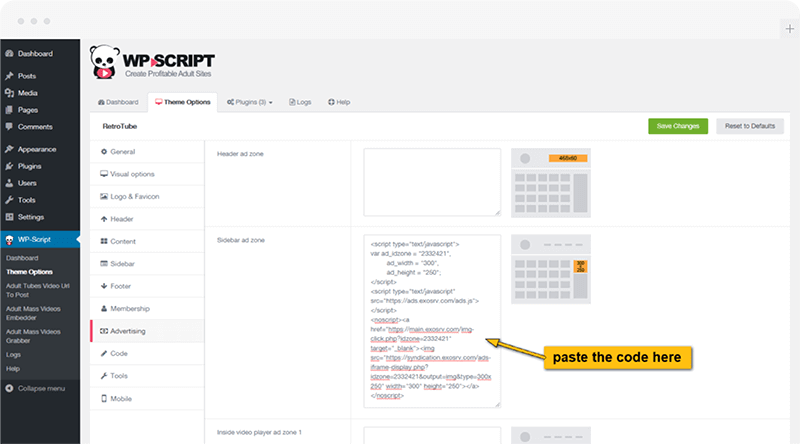
Task: Open Dashboard in WP-Script submenu
Action: tap(22, 258)
